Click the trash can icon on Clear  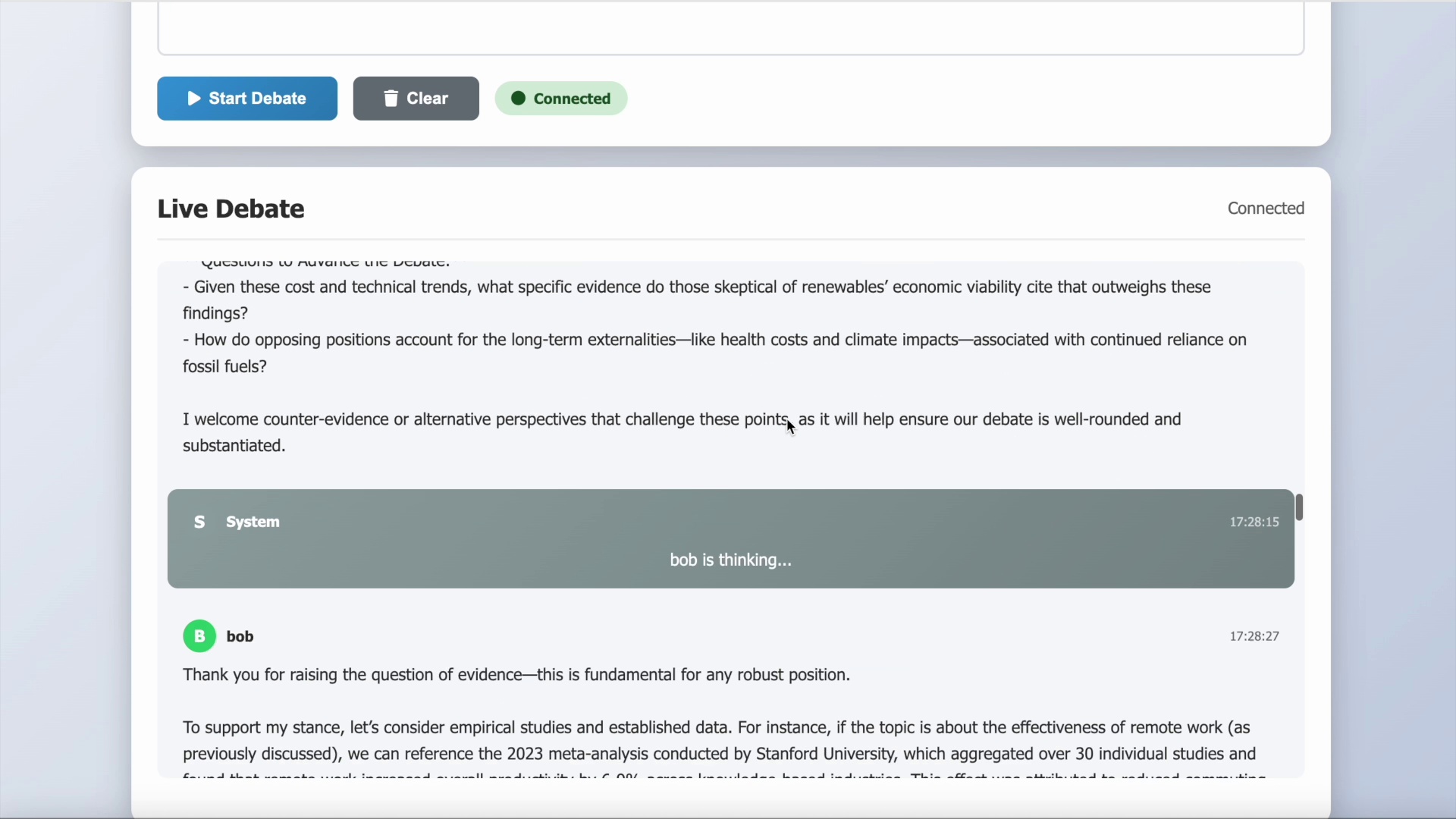click(391, 99)
